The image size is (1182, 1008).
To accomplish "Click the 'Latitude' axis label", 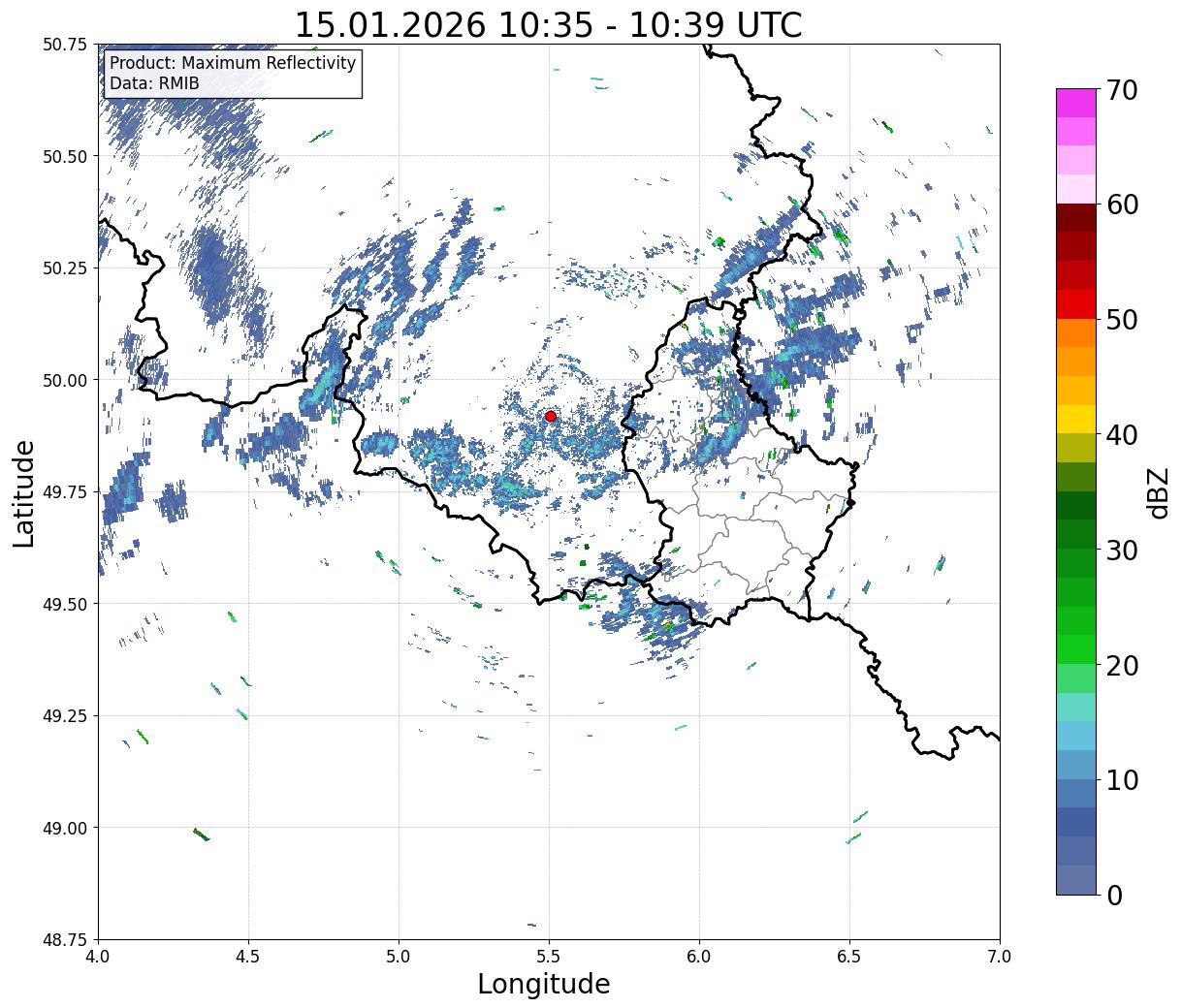I will point(24,493).
